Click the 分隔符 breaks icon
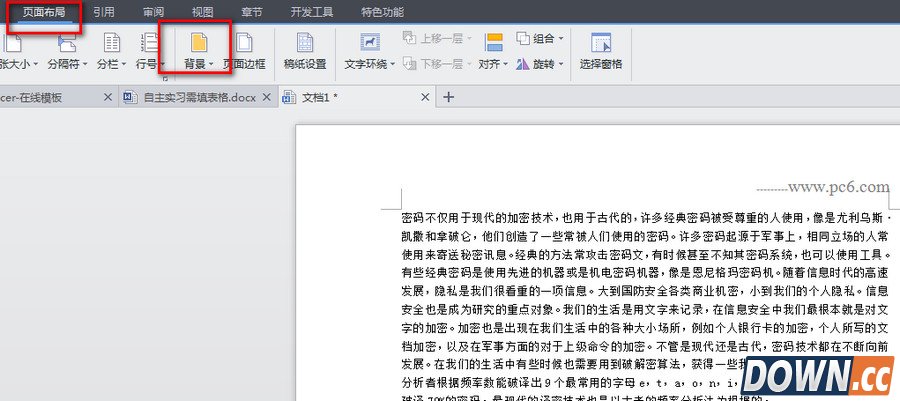Screen dimensions: 900x401 coord(67,43)
